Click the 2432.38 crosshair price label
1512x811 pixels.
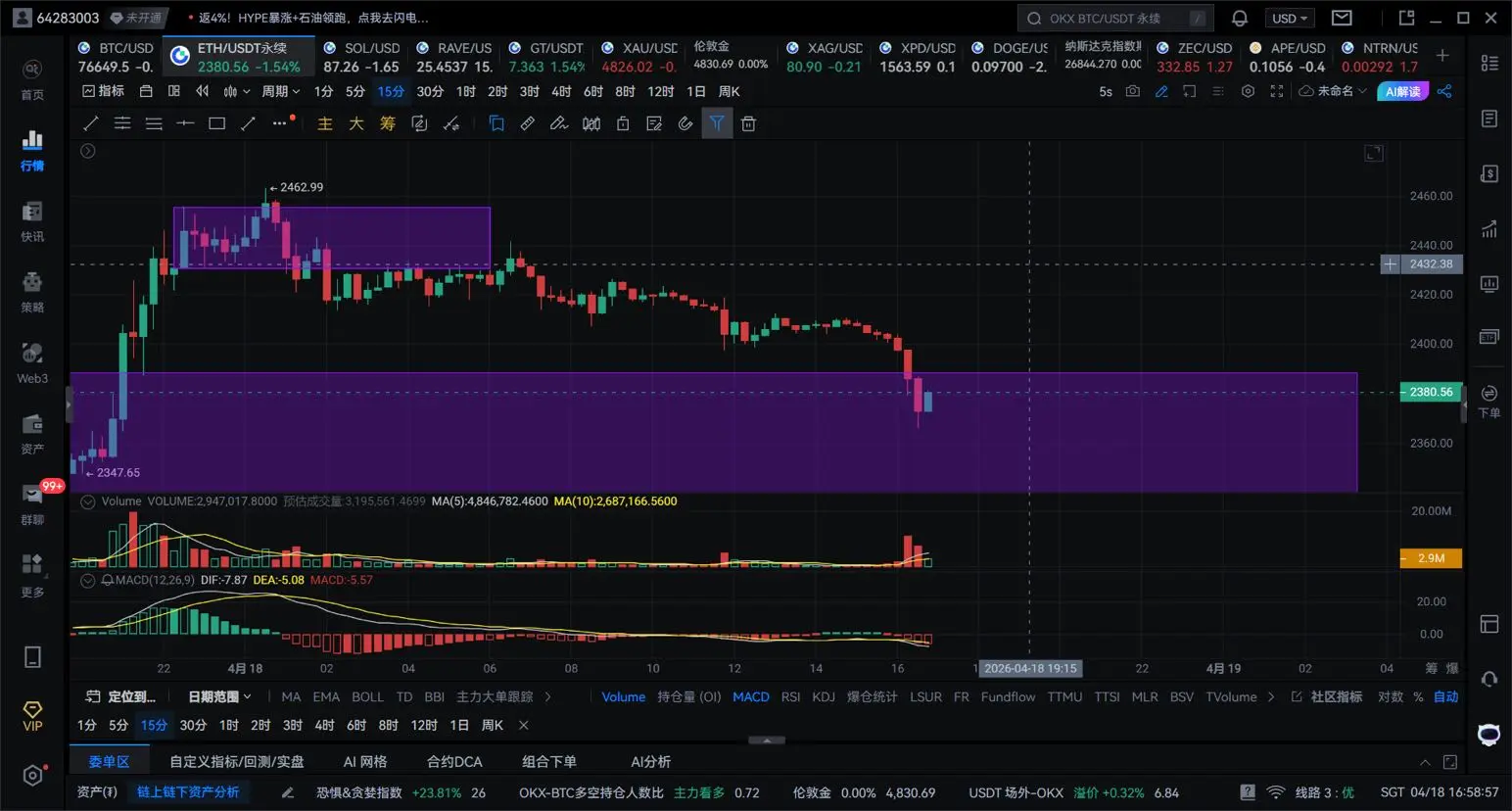(x=1431, y=264)
